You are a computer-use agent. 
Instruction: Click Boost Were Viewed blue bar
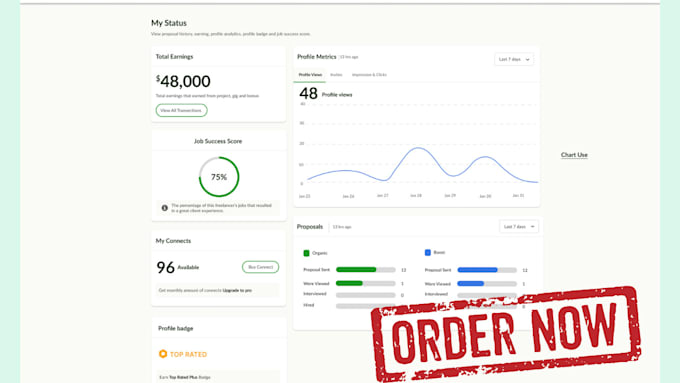(x=471, y=284)
